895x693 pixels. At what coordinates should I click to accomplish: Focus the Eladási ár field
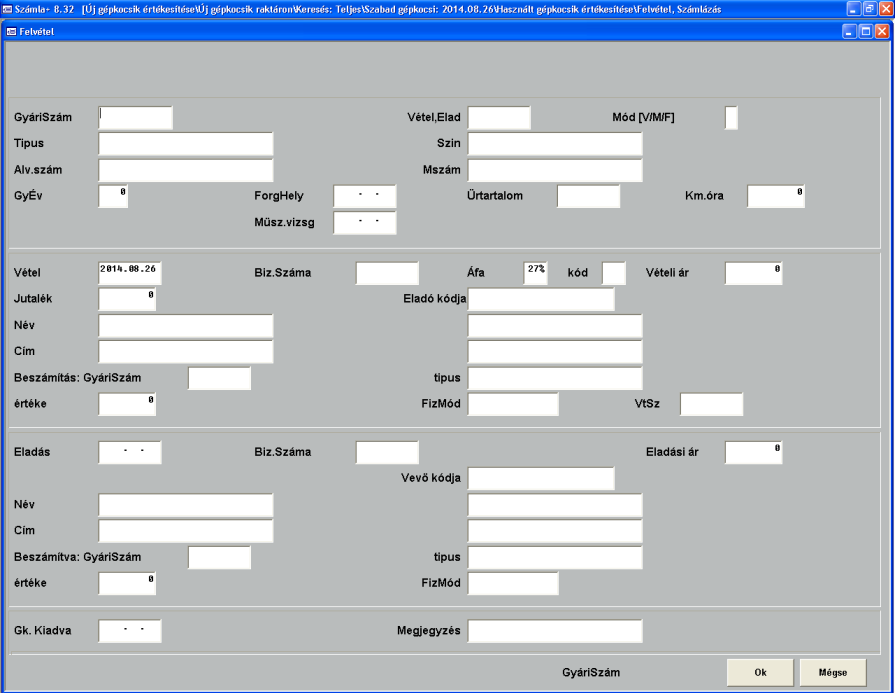pos(753,452)
